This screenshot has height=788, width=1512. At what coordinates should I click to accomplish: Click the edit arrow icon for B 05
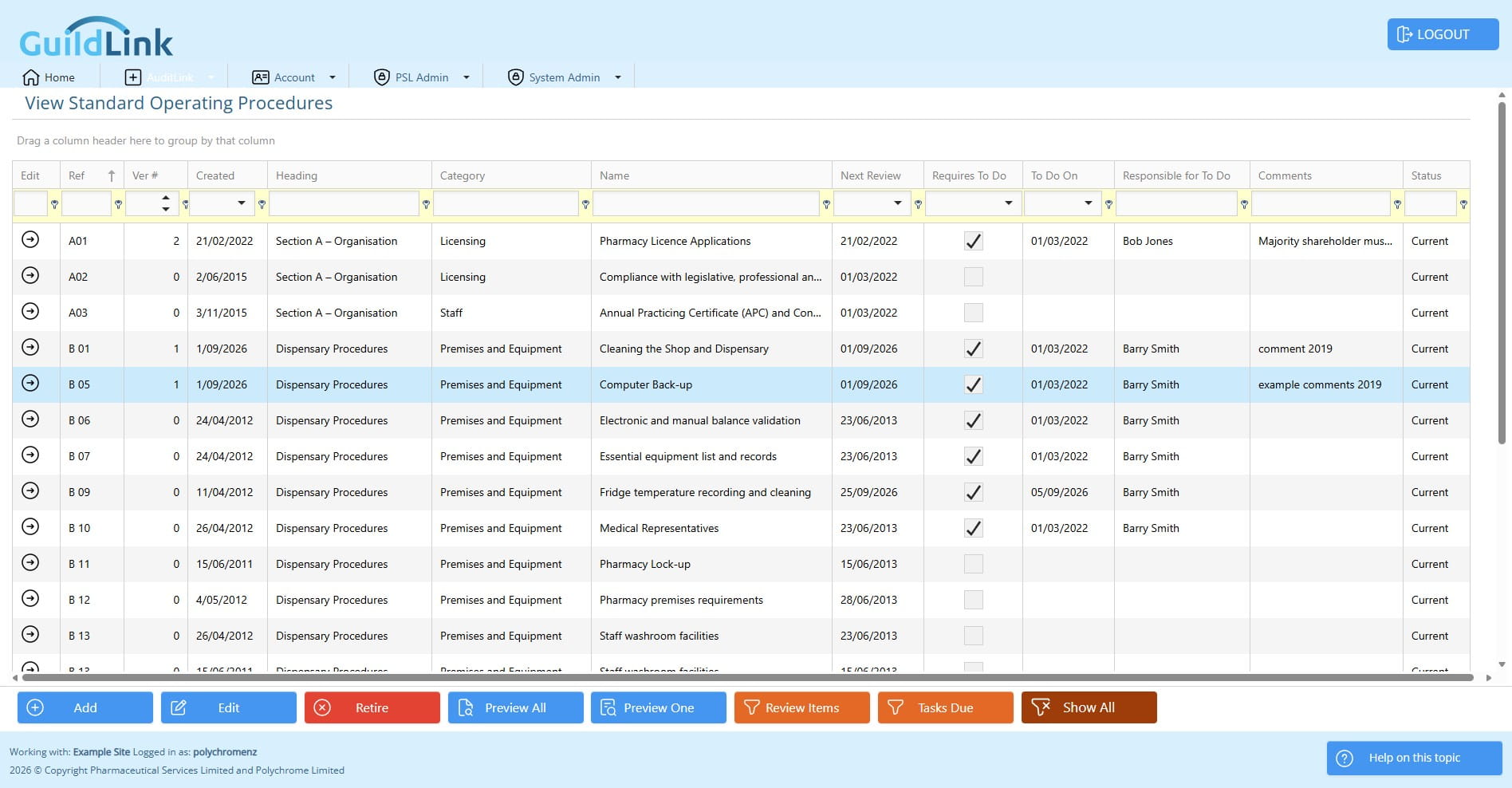click(x=30, y=383)
